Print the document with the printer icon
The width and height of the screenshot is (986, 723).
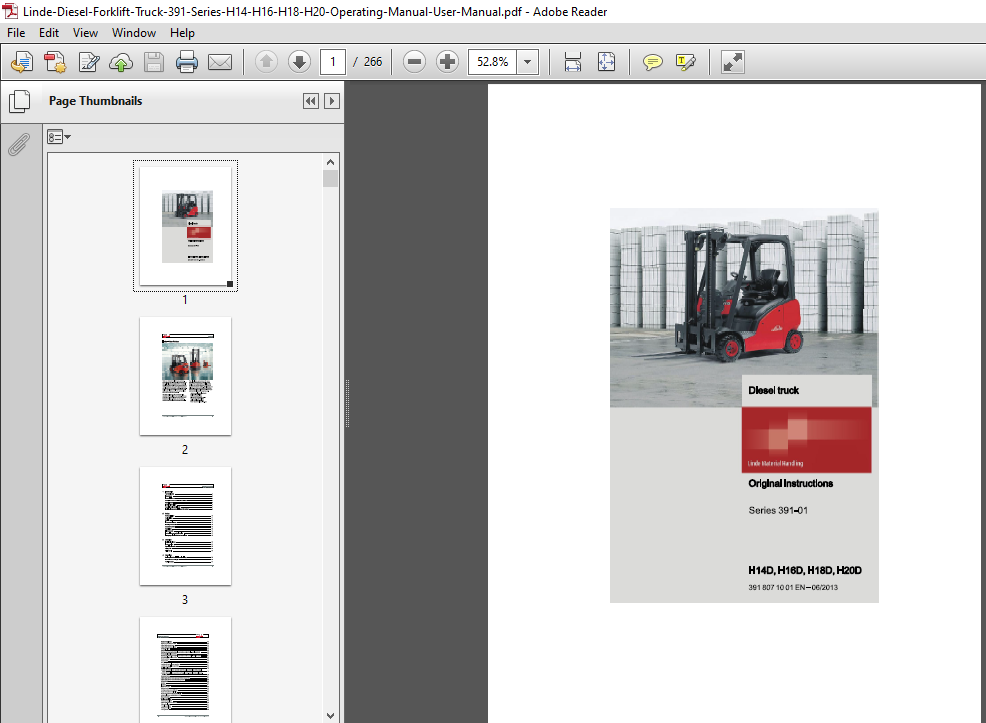[x=187, y=62]
